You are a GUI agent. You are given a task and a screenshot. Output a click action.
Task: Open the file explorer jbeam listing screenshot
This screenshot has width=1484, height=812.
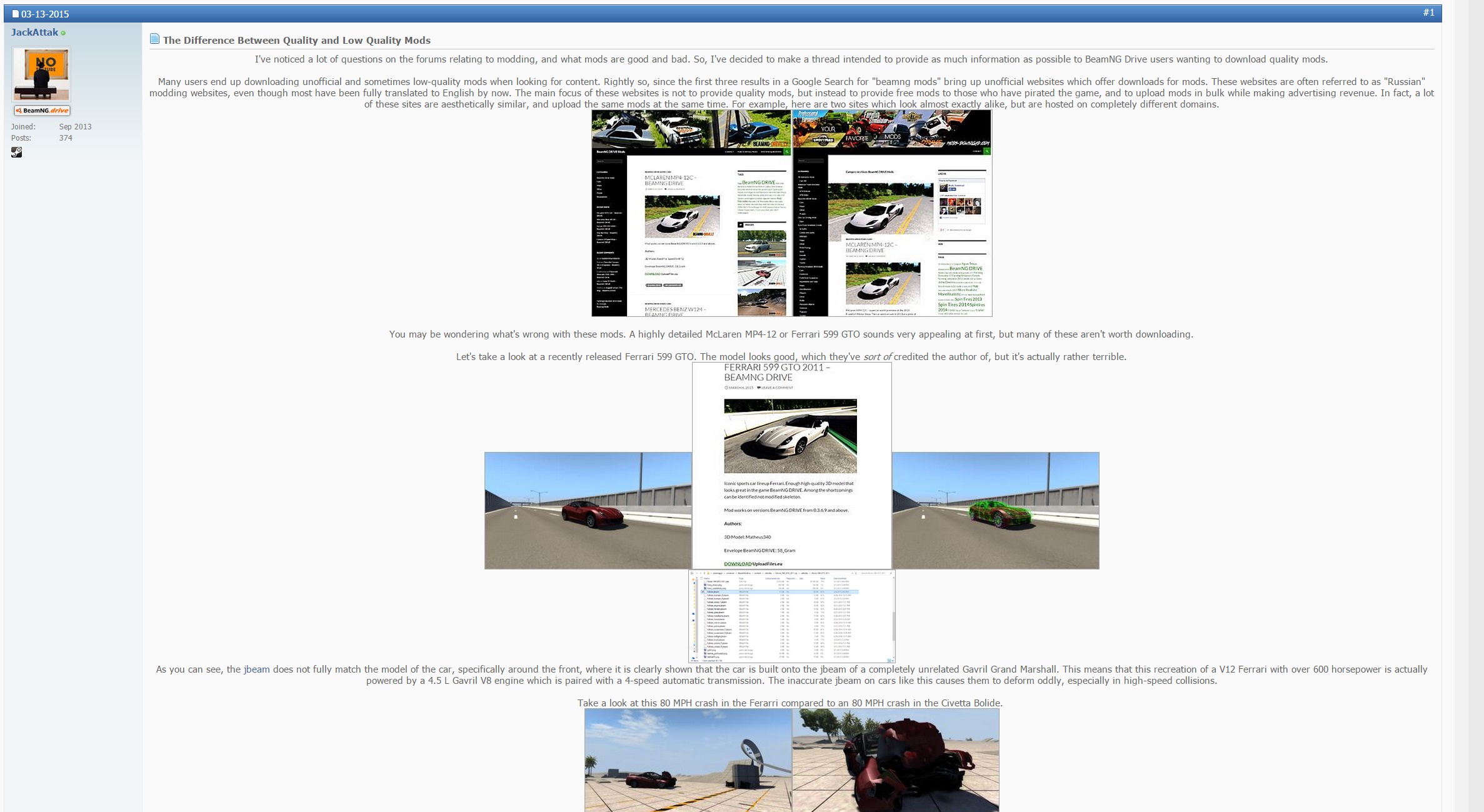(792, 616)
